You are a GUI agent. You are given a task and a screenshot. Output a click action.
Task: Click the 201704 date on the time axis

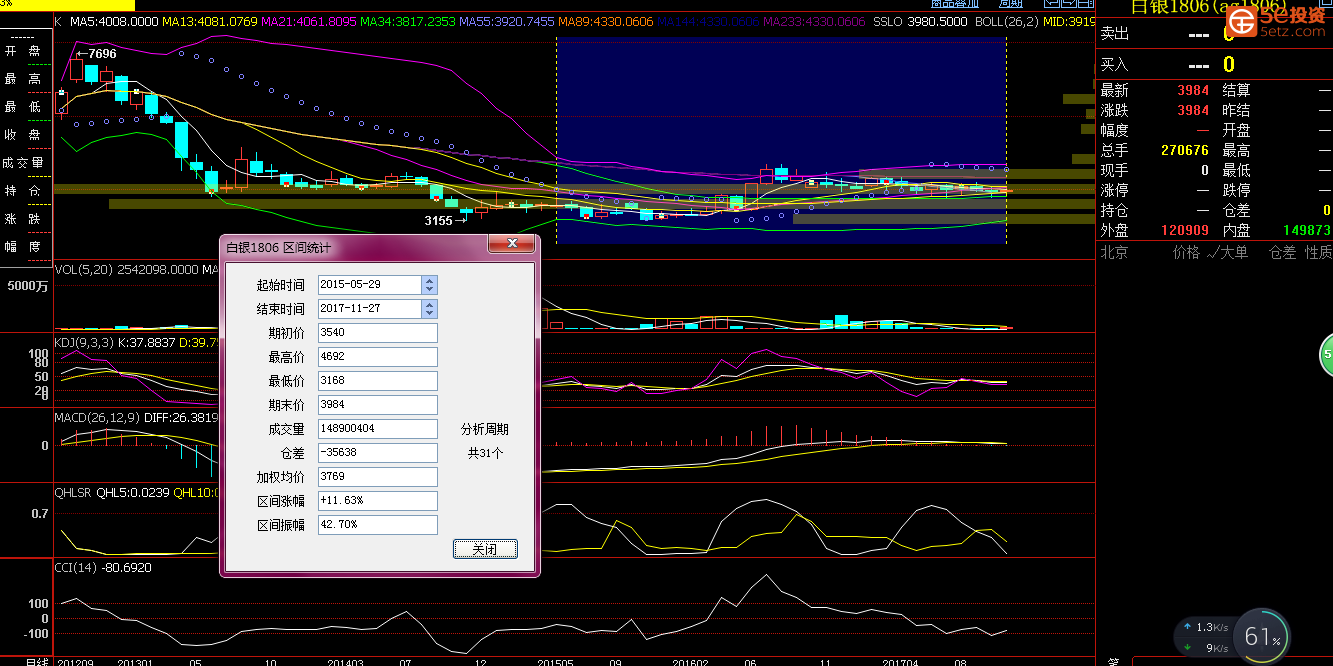coord(902,662)
